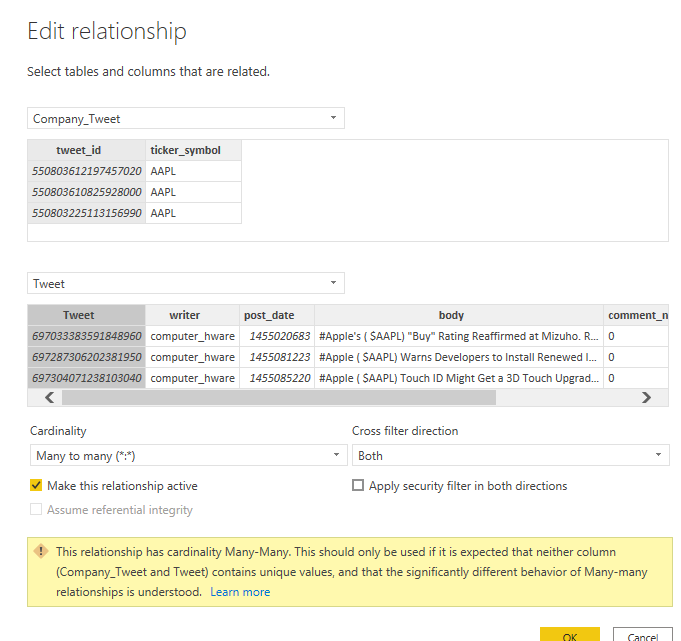The image size is (681, 641).
Task: Click scroll right arrow in Tweet preview
Action: point(646,397)
